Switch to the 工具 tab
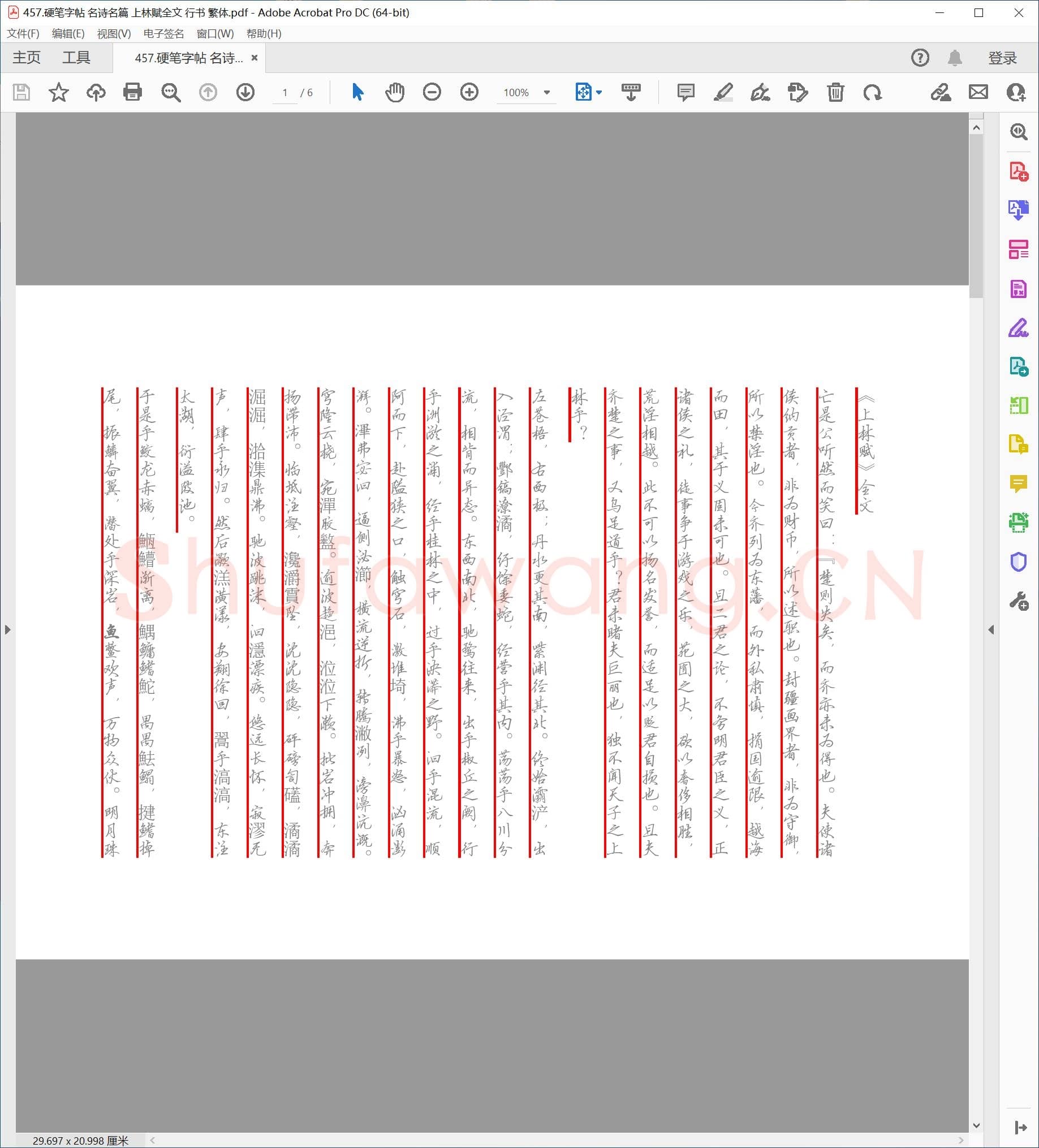 coord(76,58)
